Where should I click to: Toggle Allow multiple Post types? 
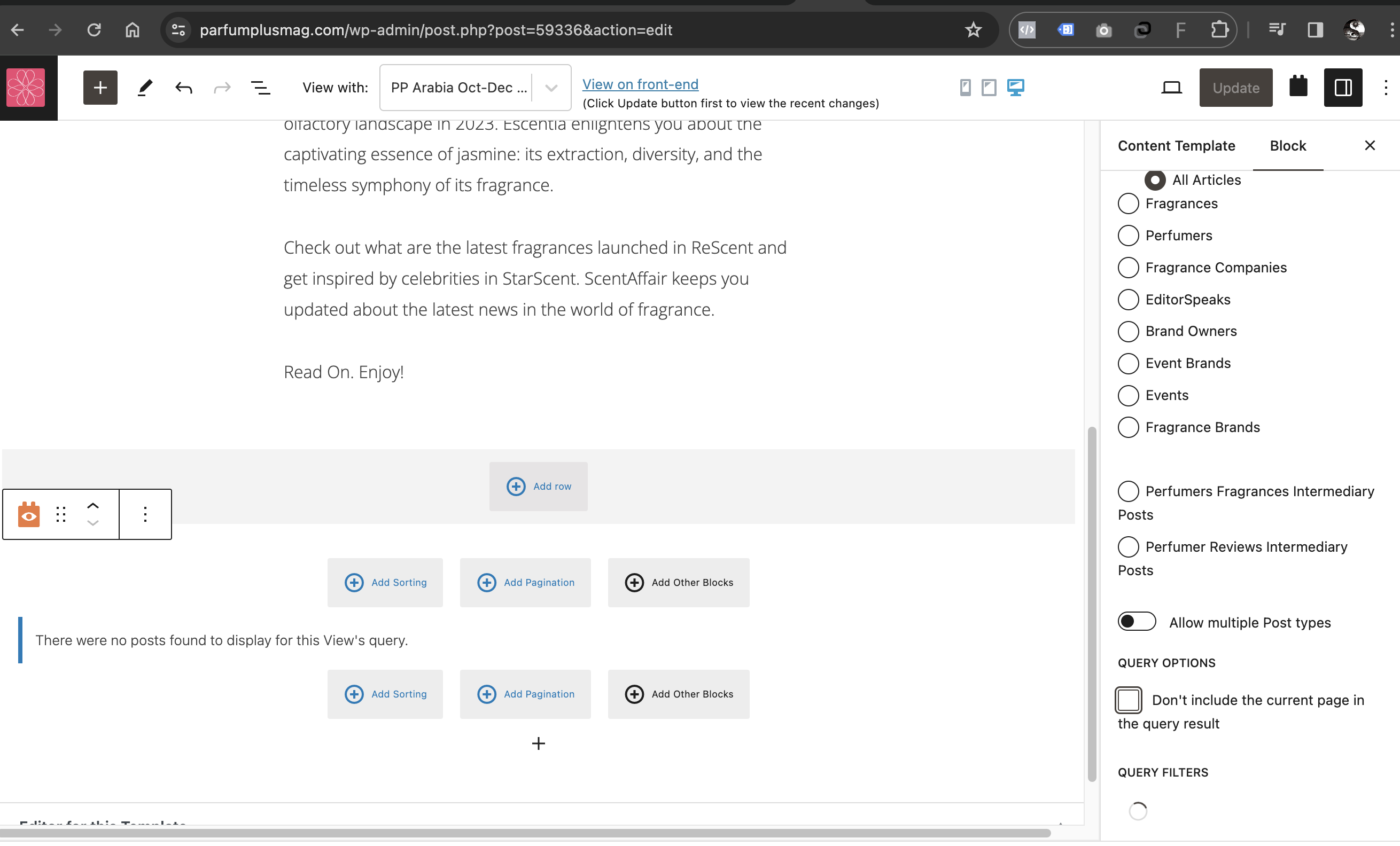(x=1137, y=622)
